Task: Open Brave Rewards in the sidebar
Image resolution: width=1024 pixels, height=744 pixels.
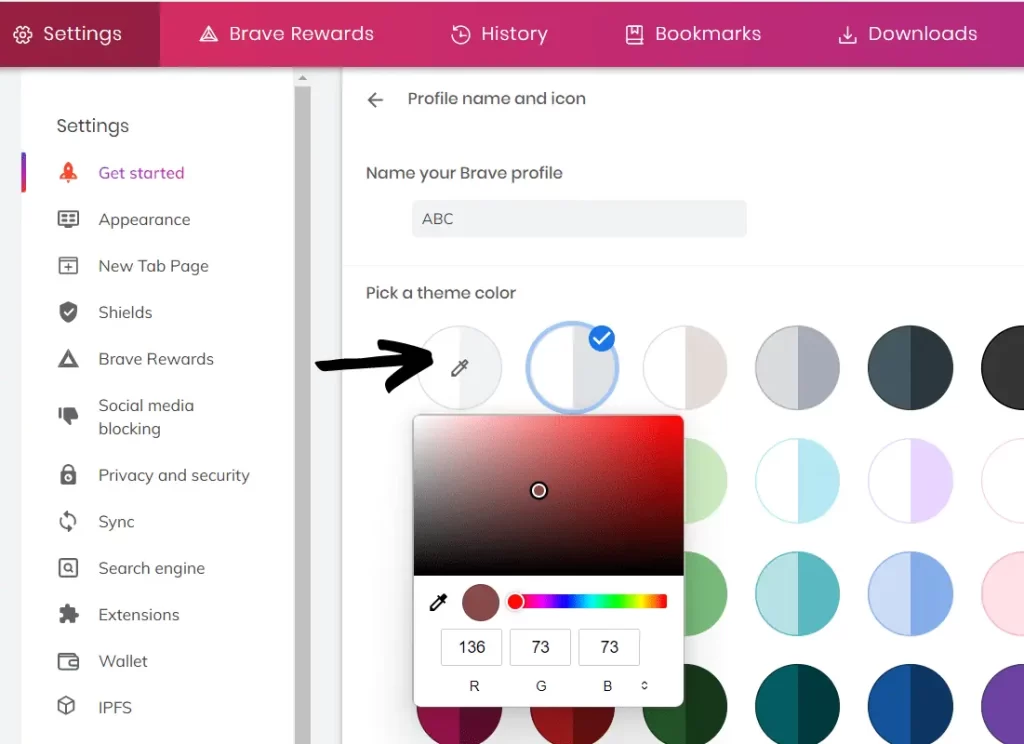Action: coord(156,359)
